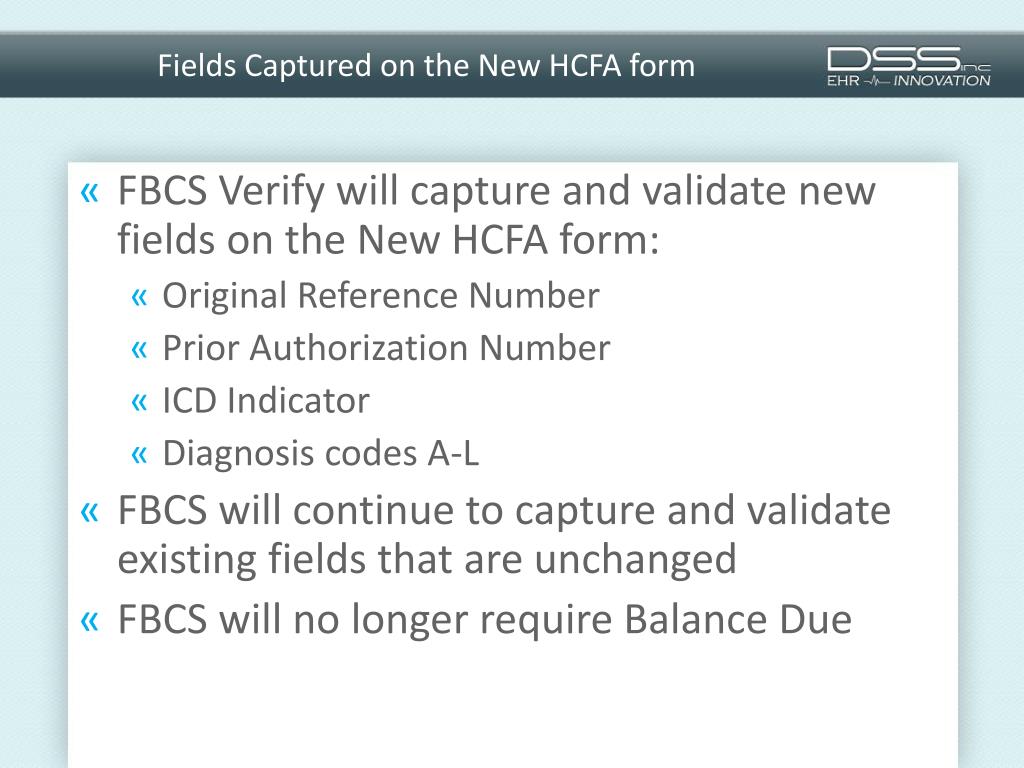
Task: Click the bullet before FBCS will continue
Action: (89, 512)
